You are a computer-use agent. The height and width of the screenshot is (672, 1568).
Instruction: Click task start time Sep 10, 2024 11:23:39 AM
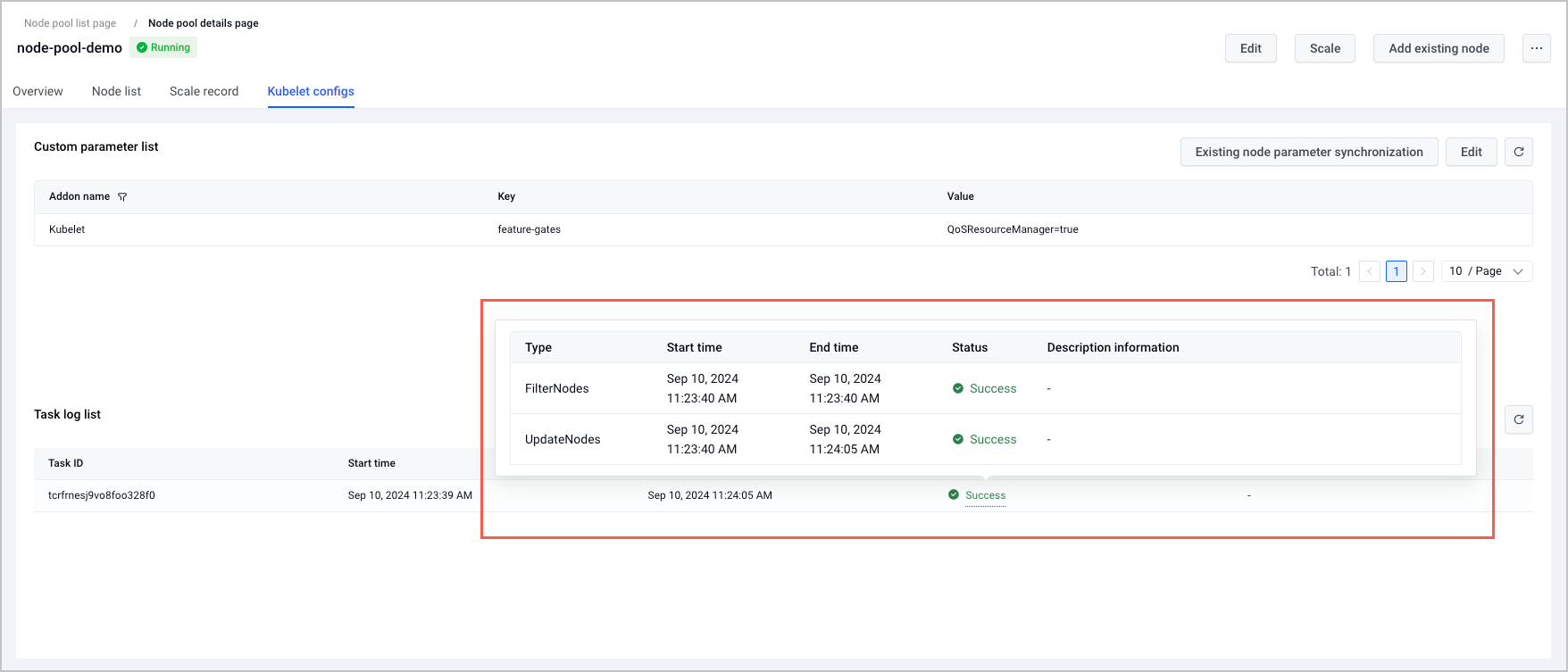[410, 495]
